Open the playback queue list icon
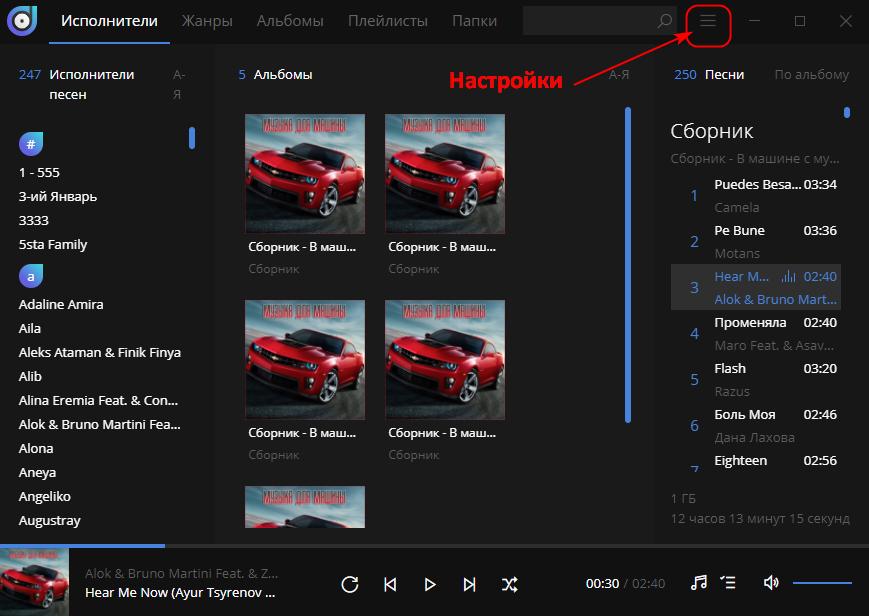Image resolution: width=869 pixels, height=616 pixels. (x=728, y=583)
